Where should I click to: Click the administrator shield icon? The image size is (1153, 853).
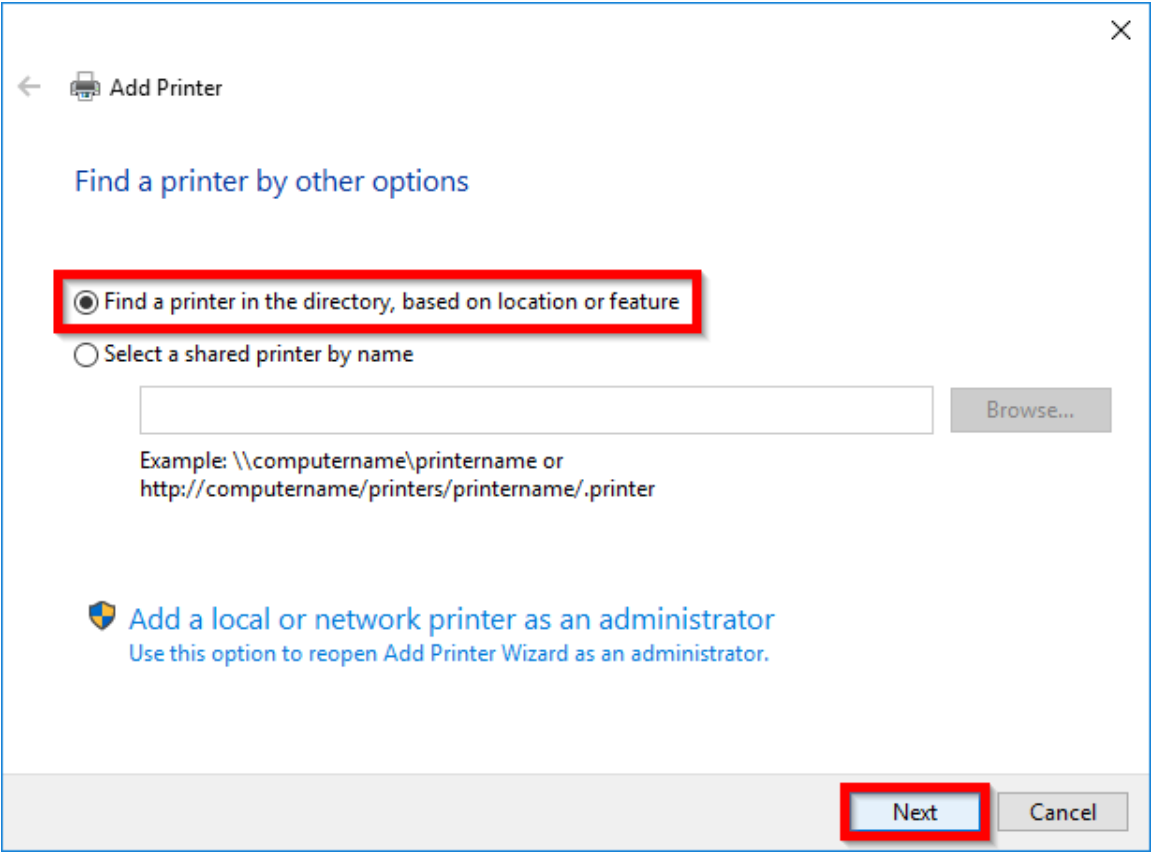pos(102,617)
